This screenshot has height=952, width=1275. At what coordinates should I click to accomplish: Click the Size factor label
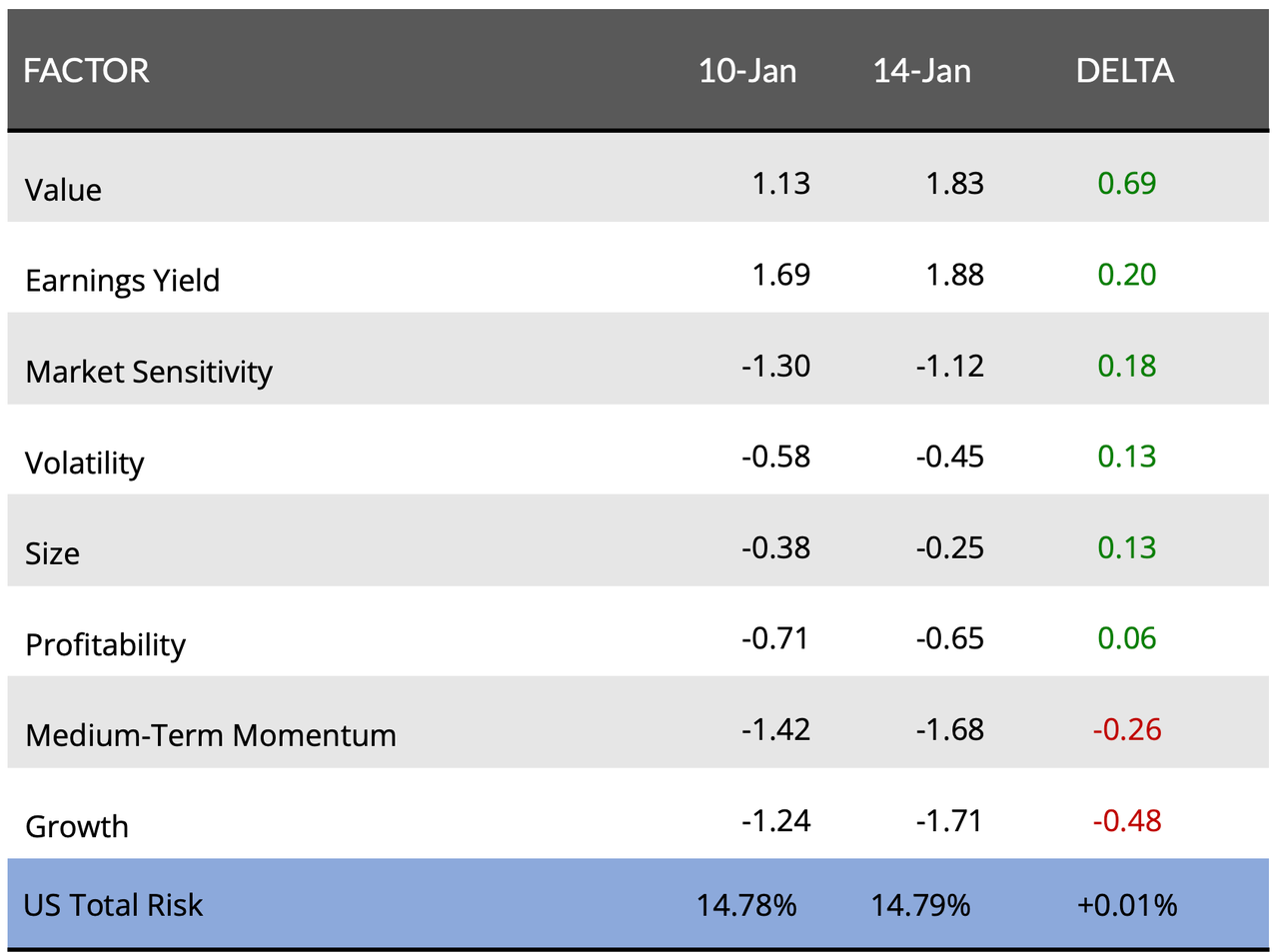pos(52,553)
